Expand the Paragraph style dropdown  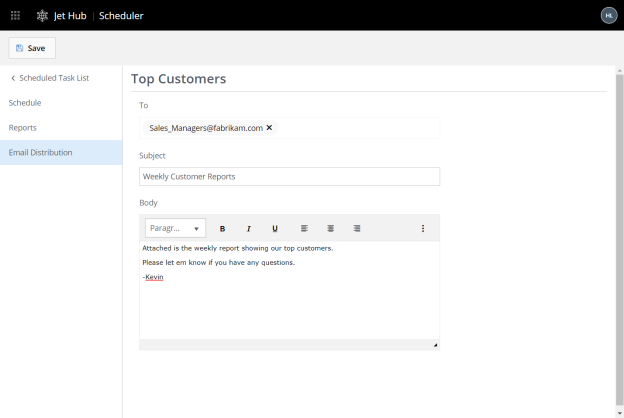pyautogui.click(x=176, y=228)
